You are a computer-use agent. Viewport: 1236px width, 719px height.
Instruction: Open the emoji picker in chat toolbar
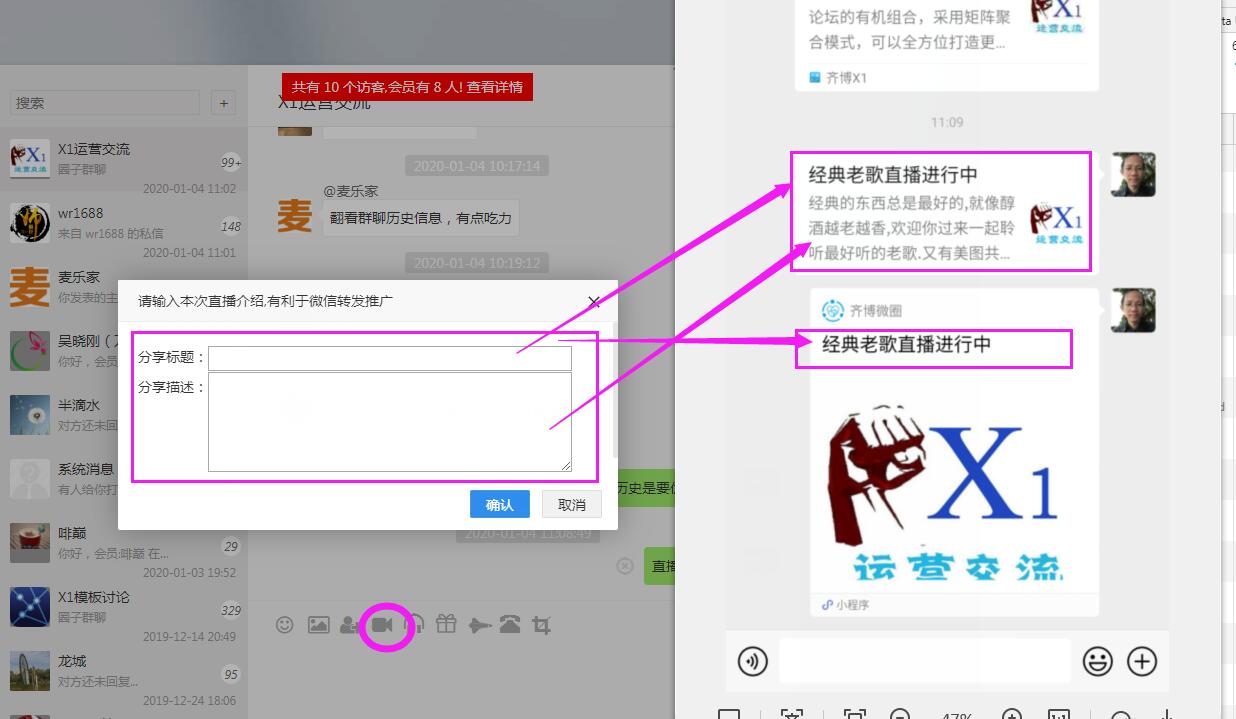tap(285, 625)
